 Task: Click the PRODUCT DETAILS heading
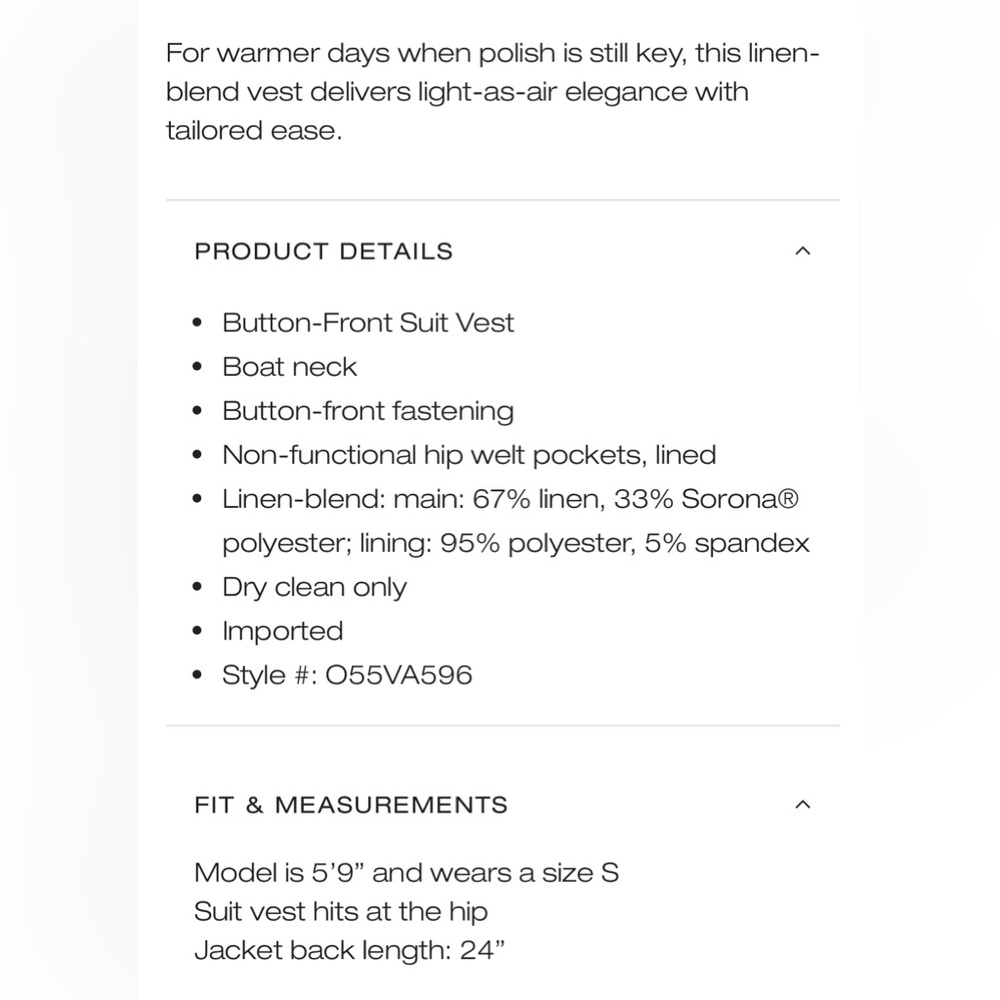click(x=323, y=251)
